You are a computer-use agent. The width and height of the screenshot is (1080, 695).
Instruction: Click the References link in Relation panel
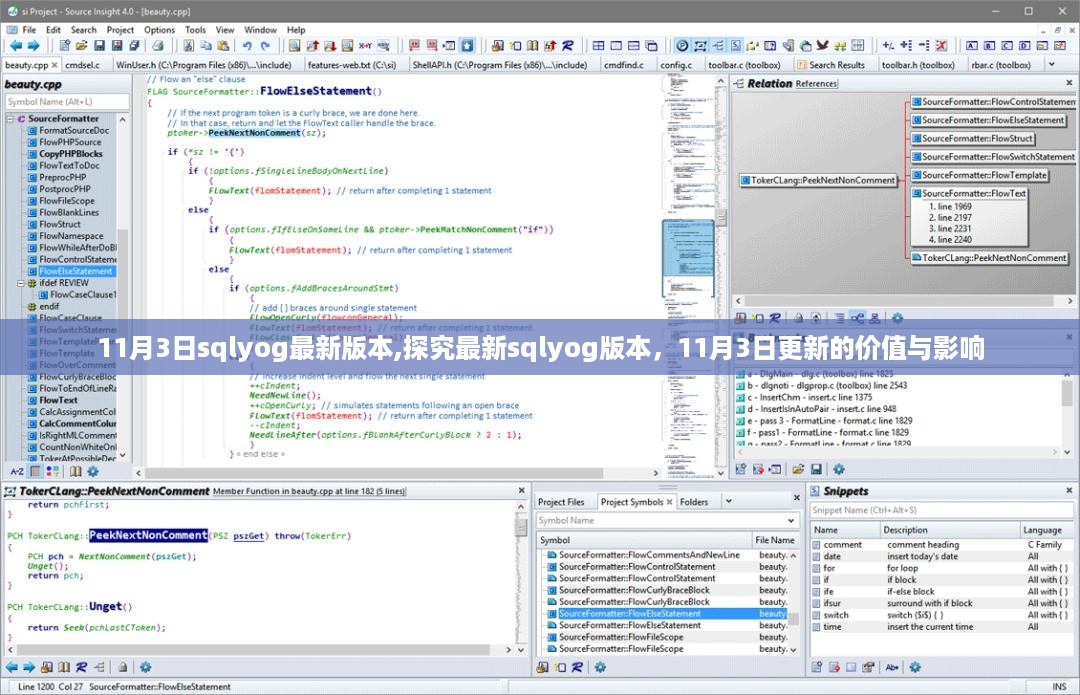point(816,84)
